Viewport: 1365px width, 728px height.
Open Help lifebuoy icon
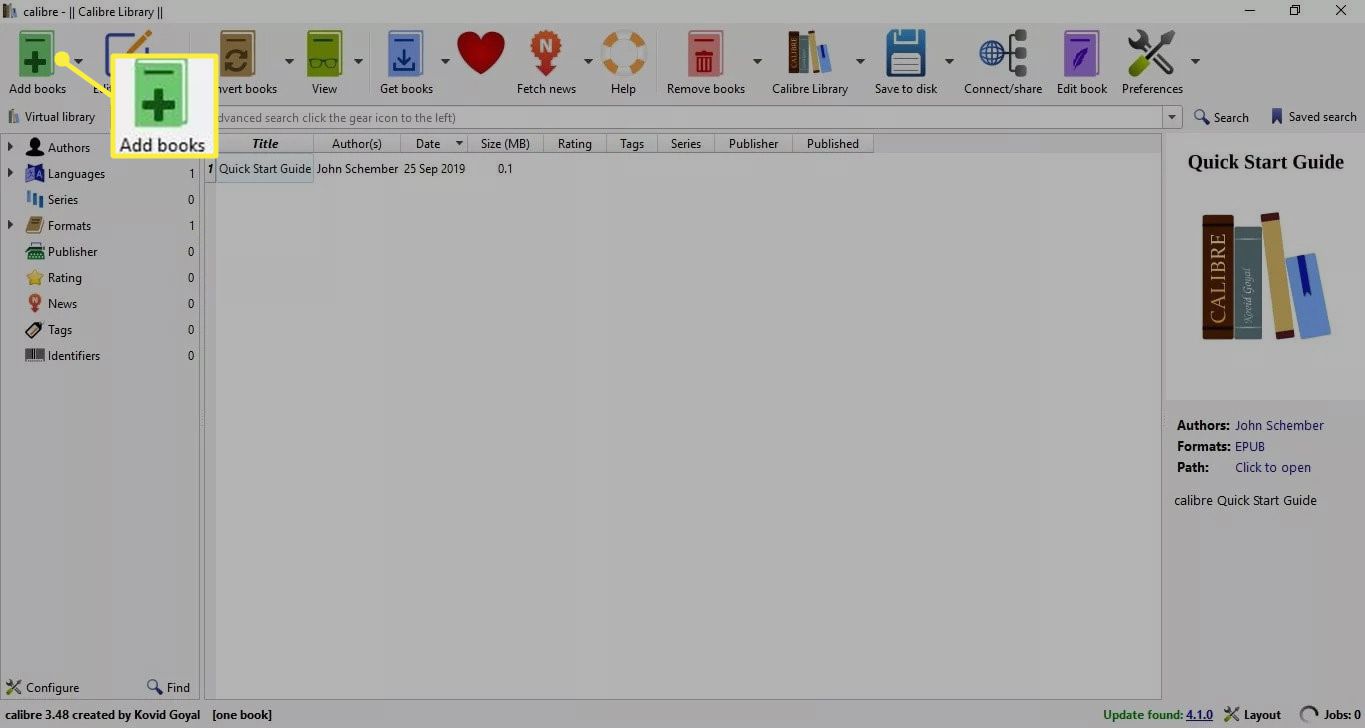623,54
